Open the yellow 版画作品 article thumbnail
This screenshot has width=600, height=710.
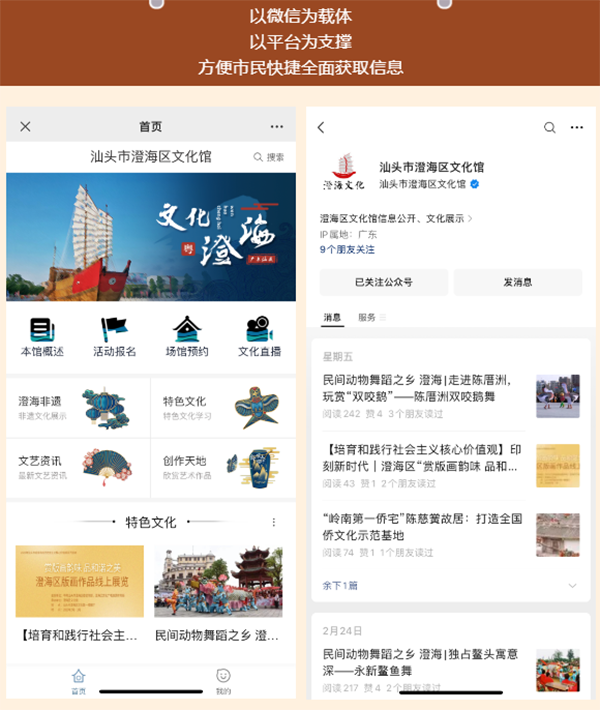point(558,465)
